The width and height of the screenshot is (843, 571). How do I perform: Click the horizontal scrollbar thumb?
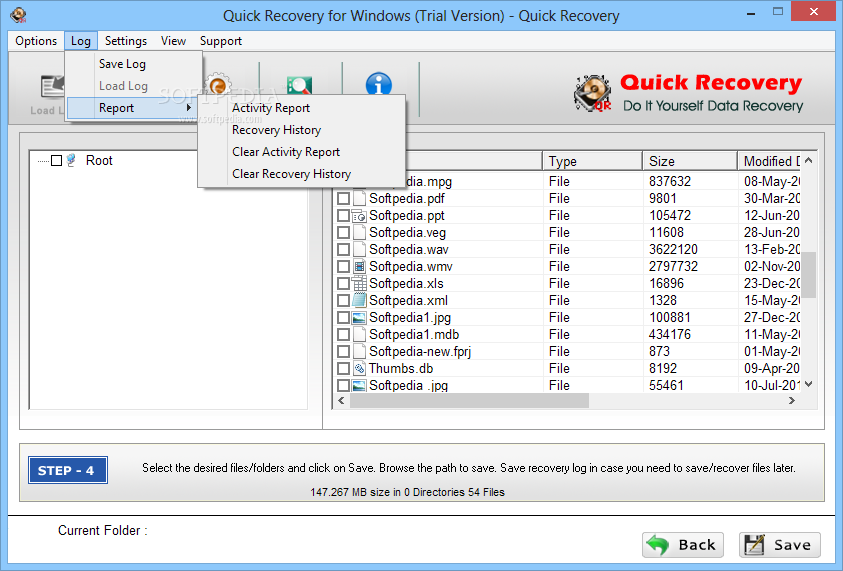pyautogui.click(x=469, y=401)
